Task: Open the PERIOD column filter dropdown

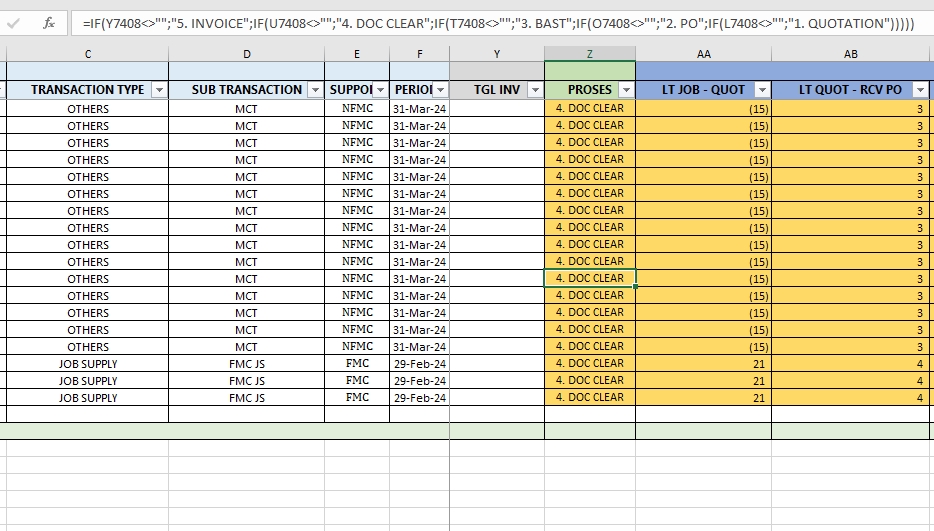Action: [440, 90]
